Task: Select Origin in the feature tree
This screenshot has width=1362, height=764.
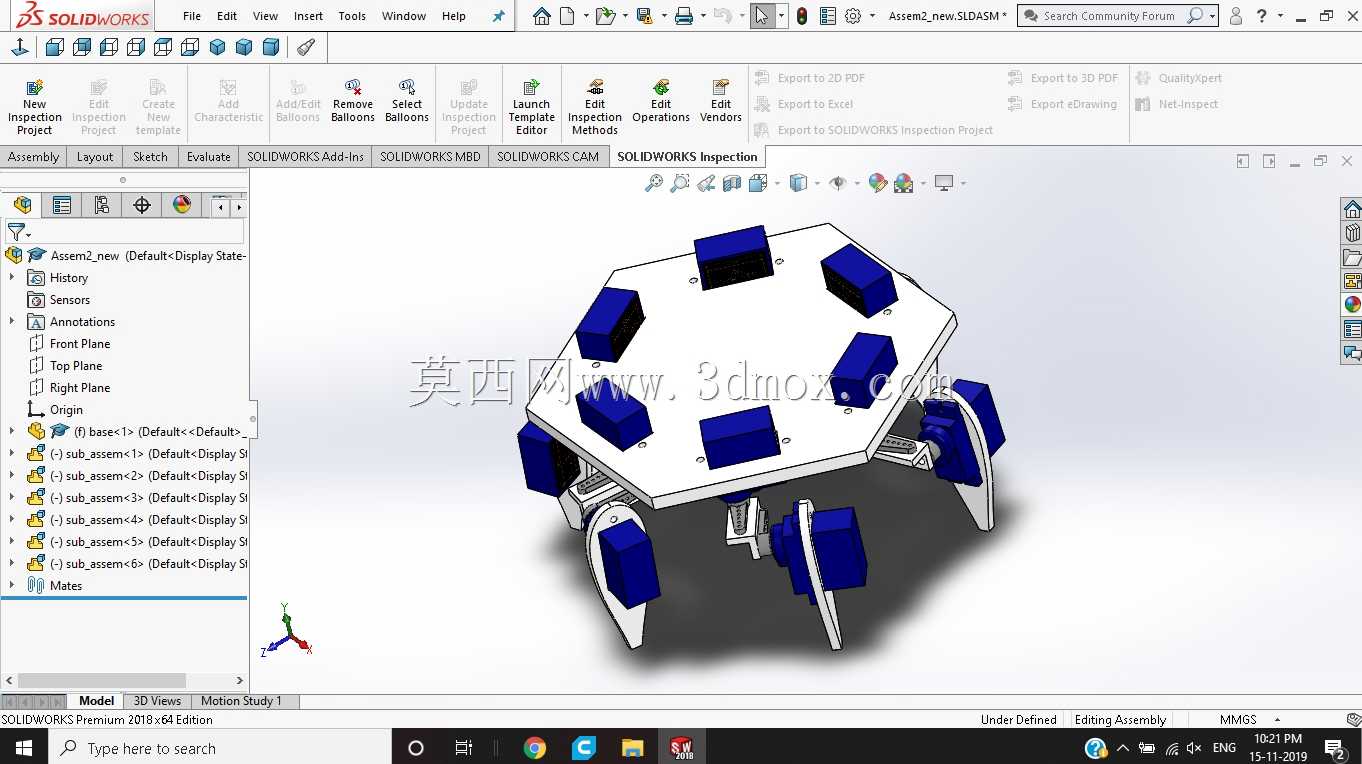Action: [66, 410]
